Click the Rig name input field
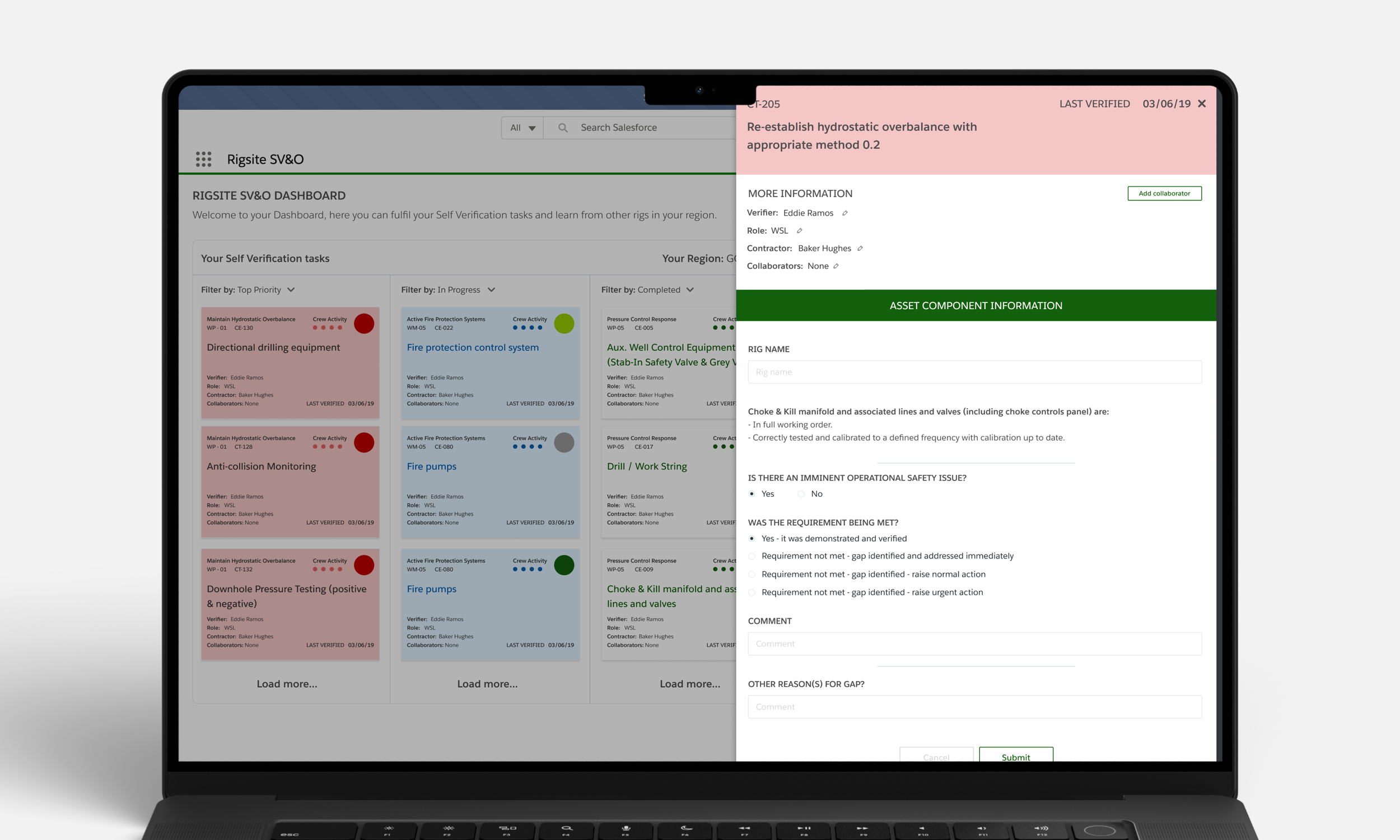The width and height of the screenshot is (1400, 840). coord(974,372)
